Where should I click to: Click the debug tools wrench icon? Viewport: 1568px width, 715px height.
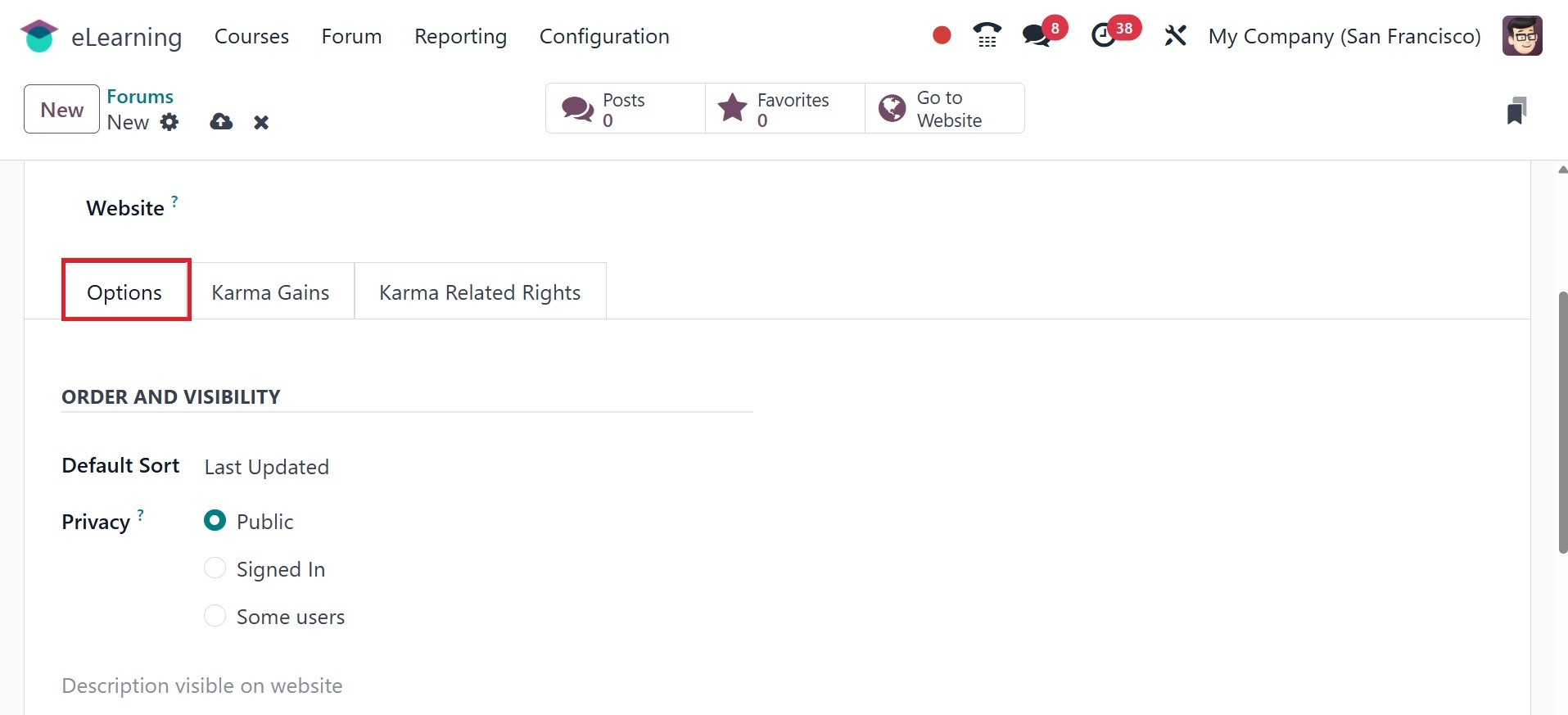1175,36
